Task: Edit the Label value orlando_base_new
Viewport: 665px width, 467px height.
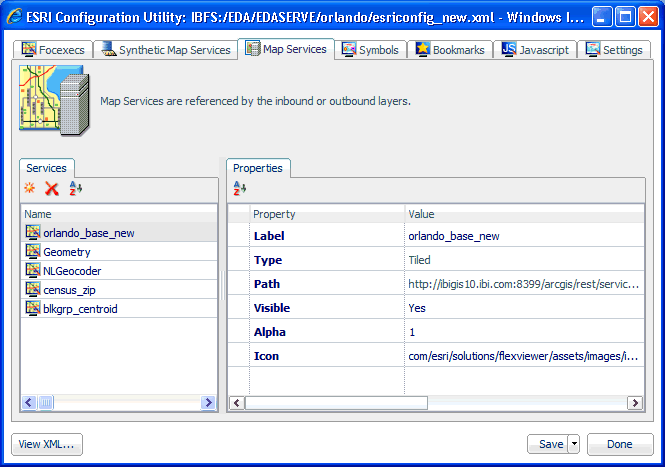Action: click(x=524, y=236)
